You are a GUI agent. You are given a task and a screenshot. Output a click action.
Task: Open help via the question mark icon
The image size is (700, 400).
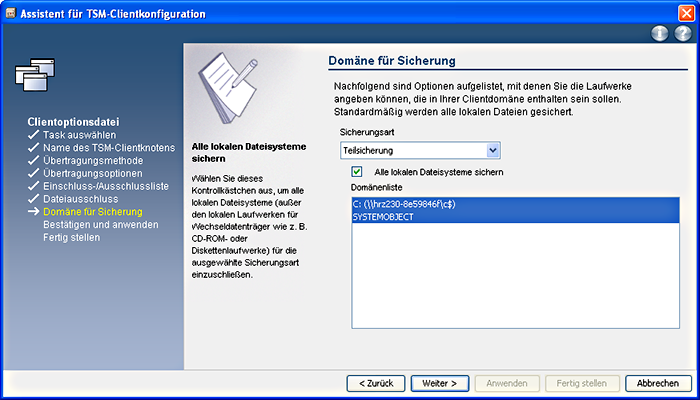point(681,33)
